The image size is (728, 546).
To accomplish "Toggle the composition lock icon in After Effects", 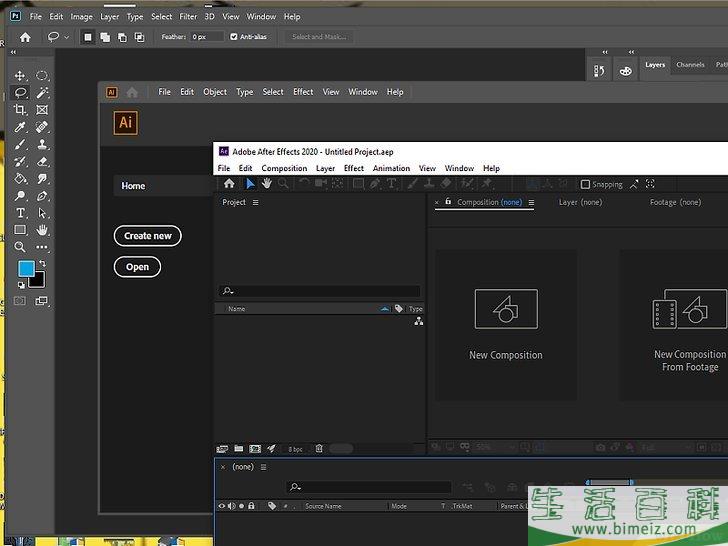I will click(x=448, y=202).
